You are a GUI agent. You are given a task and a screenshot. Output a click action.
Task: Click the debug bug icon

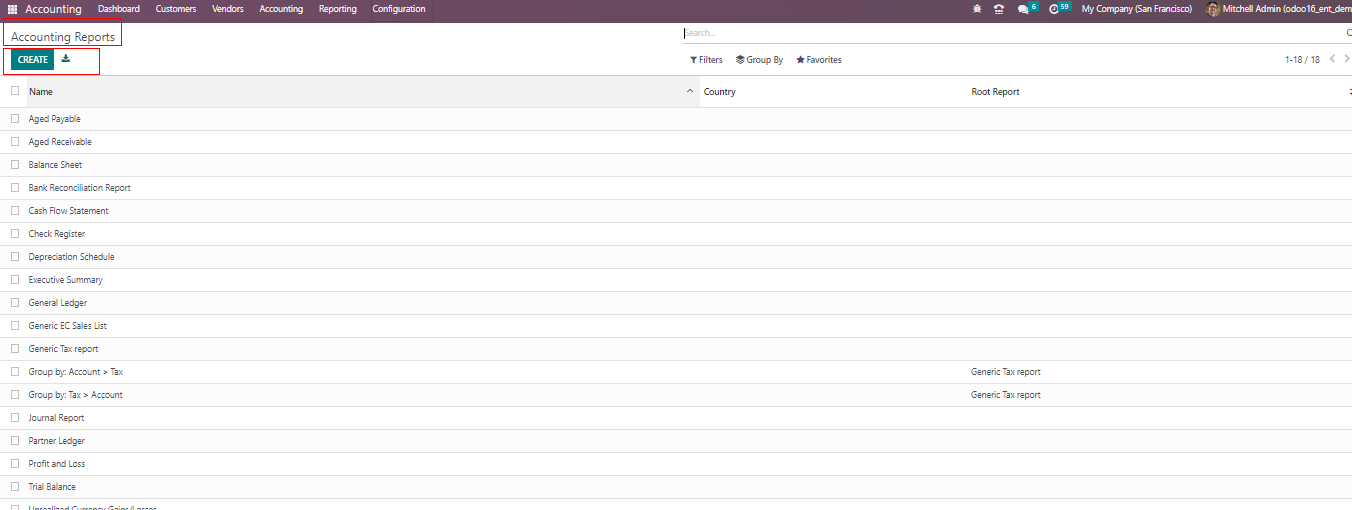pyautogui.click(x=977, y=9)
